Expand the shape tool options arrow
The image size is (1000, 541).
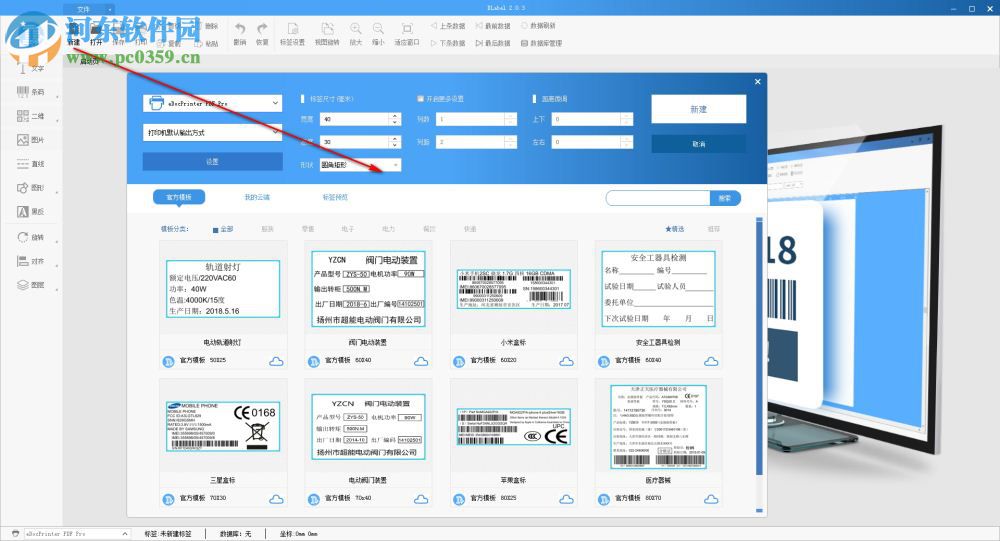(x=57, y=192)
